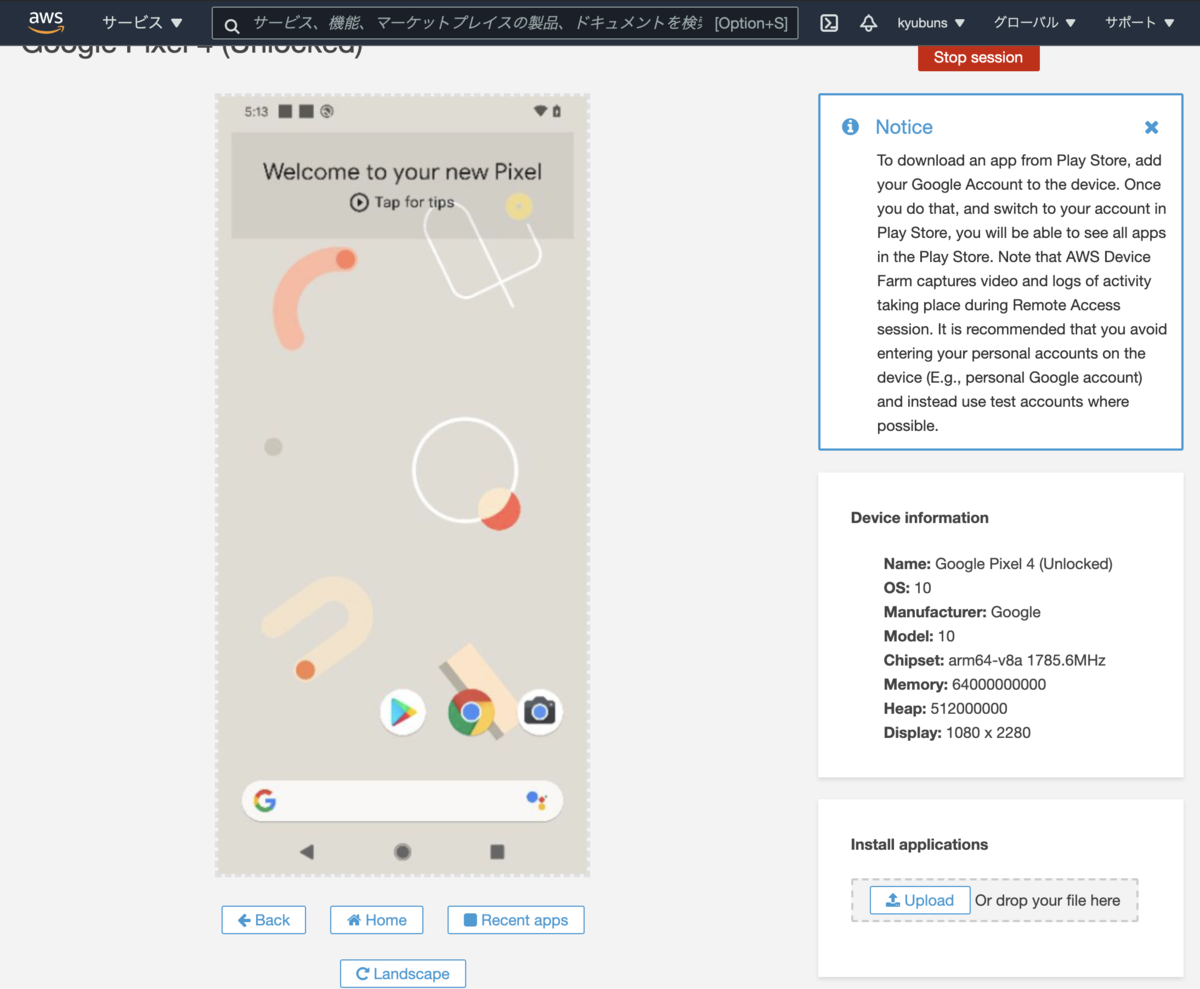Click the Home button below device
Screen dimensions: 1200x989
tap(376, 920)
